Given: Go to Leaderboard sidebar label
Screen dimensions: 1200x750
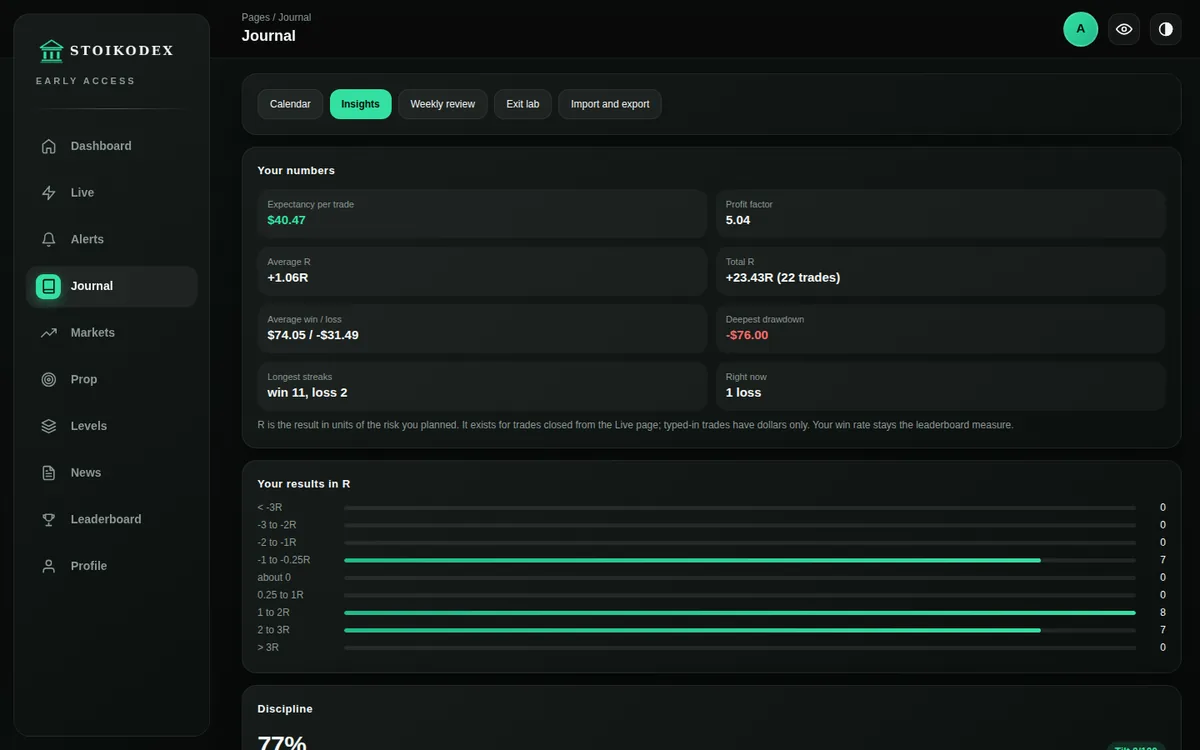Looking at the screenshot, I should point(106,519).
